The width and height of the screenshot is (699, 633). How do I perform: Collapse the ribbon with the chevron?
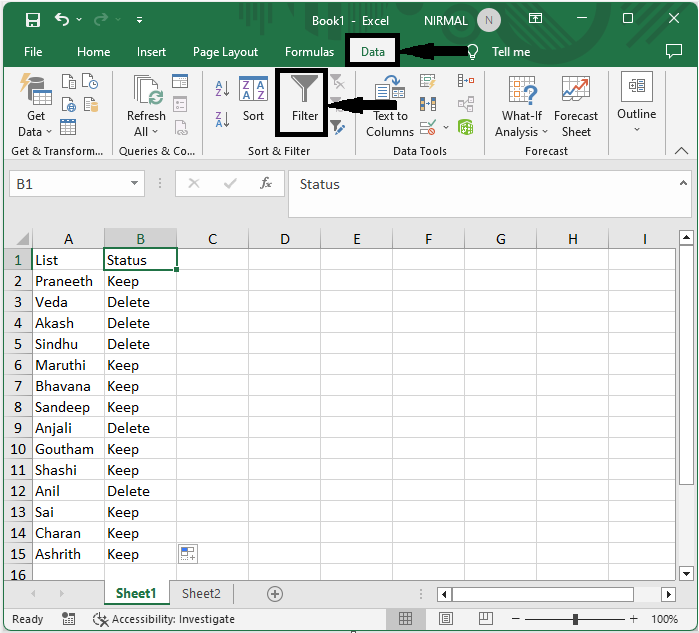[681, 151]
